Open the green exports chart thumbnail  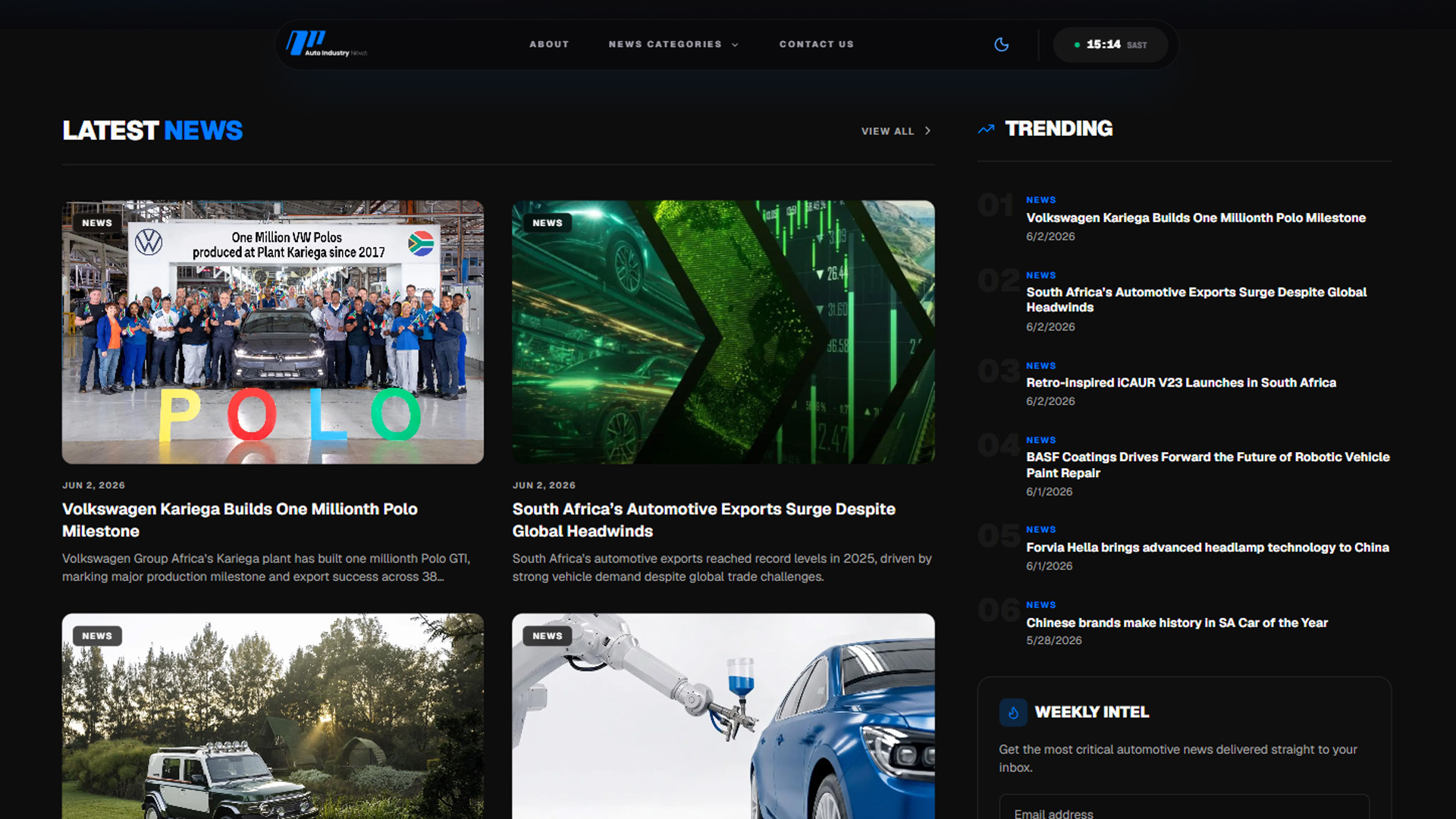click(723, 332)
